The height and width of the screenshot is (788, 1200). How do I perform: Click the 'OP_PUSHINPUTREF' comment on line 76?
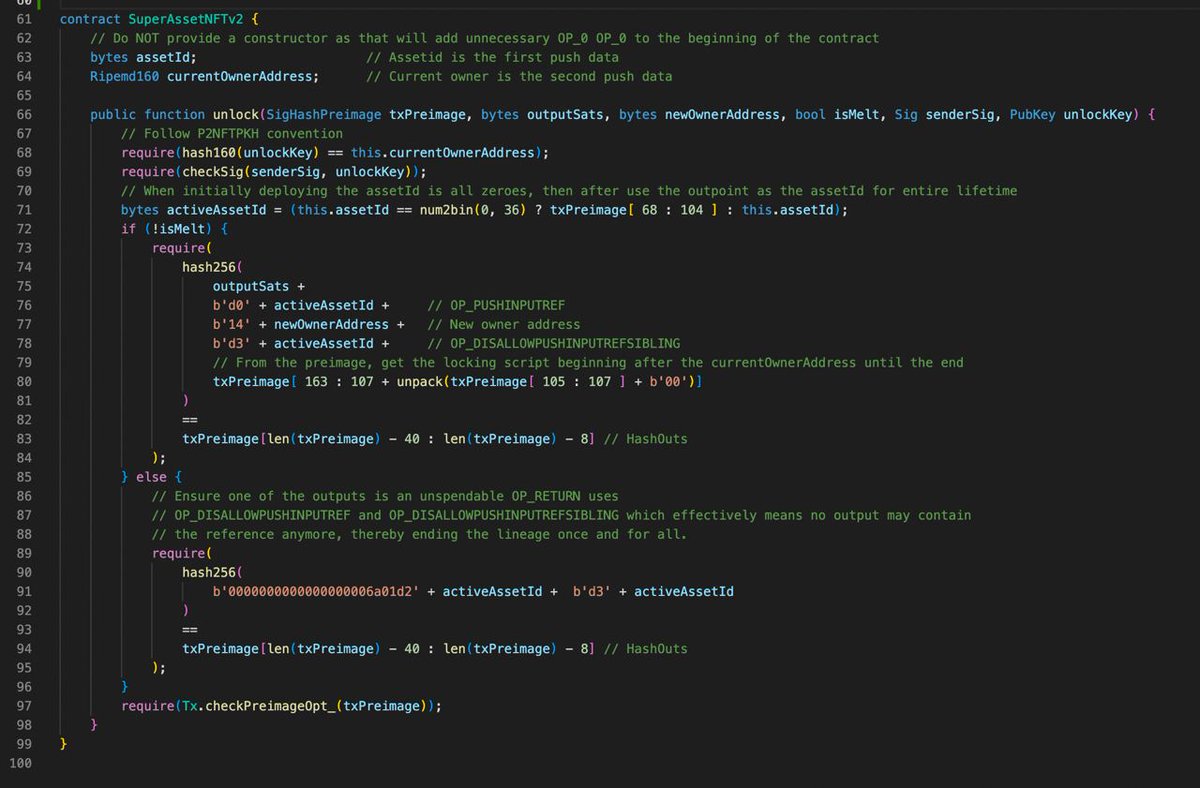tap(497, 305)
